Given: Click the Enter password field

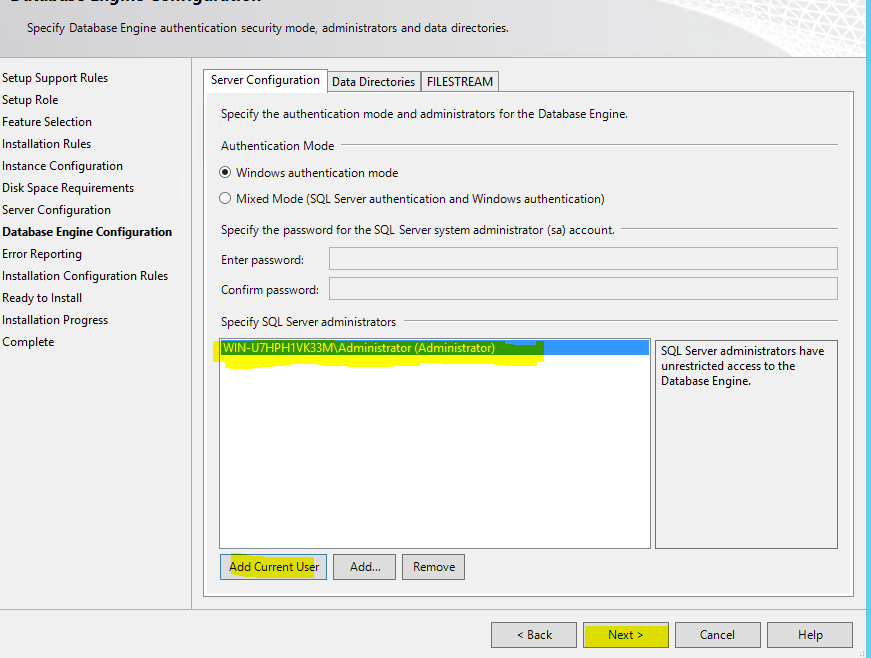Looking at the screenshot, I should point(583,259).
